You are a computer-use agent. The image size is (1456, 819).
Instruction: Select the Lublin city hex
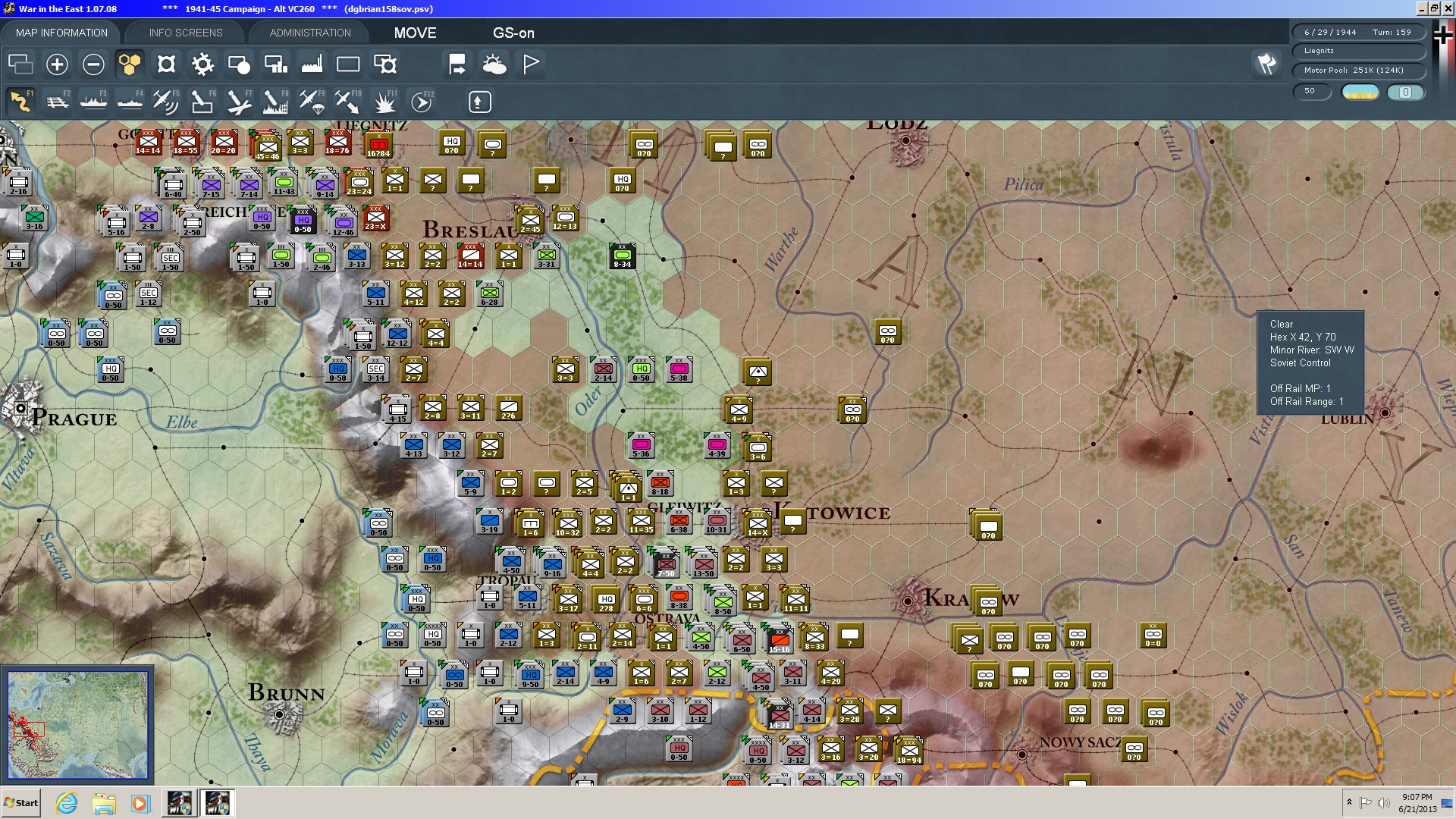[x=1385, y=413]
